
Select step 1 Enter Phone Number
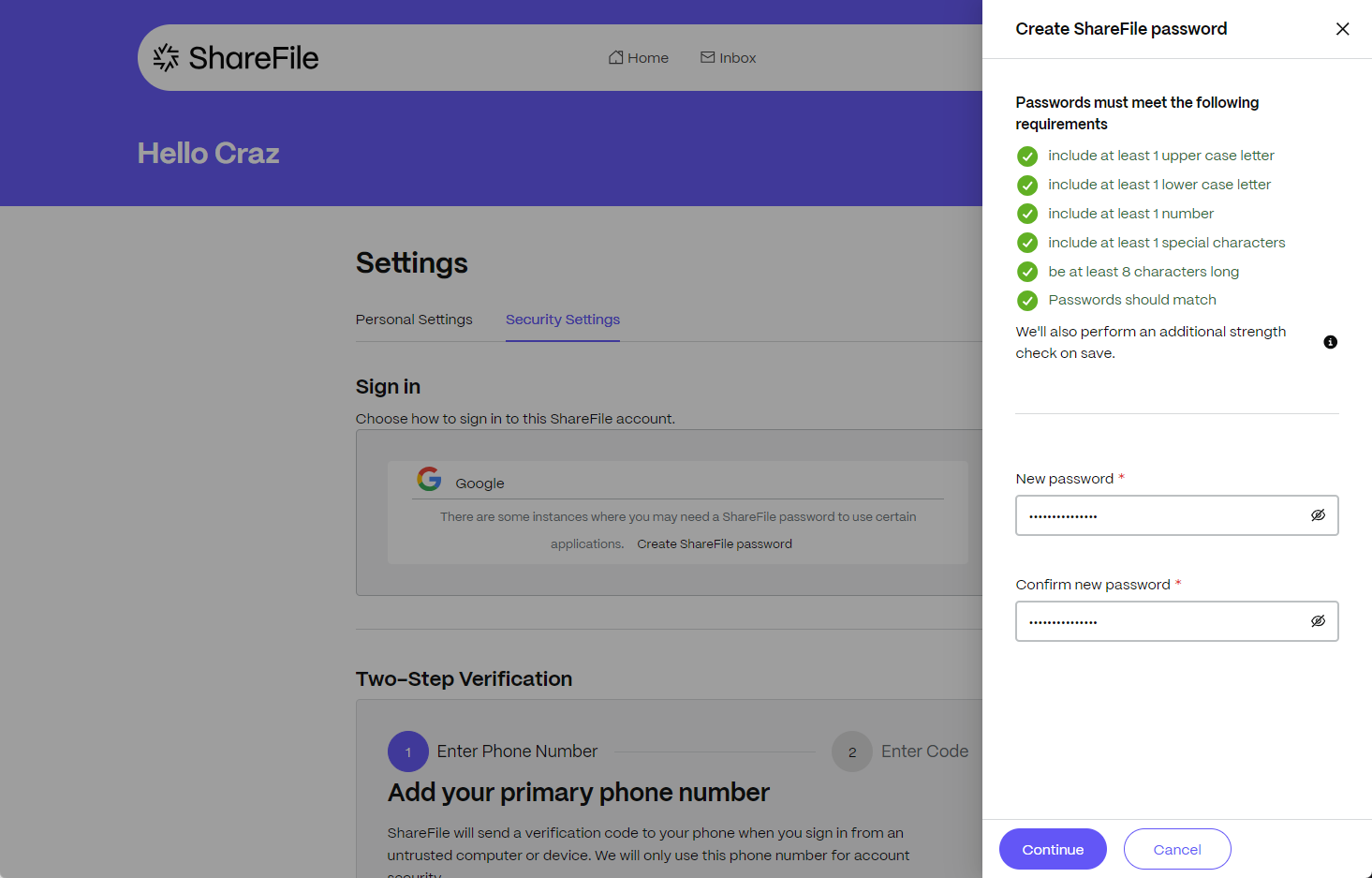[x=408, y=752]
